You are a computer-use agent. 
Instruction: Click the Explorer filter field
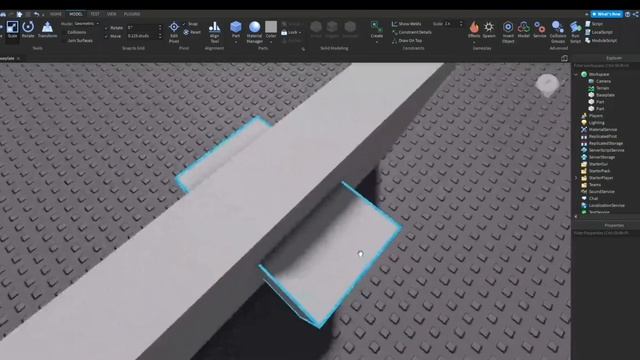tap(606, 65)
